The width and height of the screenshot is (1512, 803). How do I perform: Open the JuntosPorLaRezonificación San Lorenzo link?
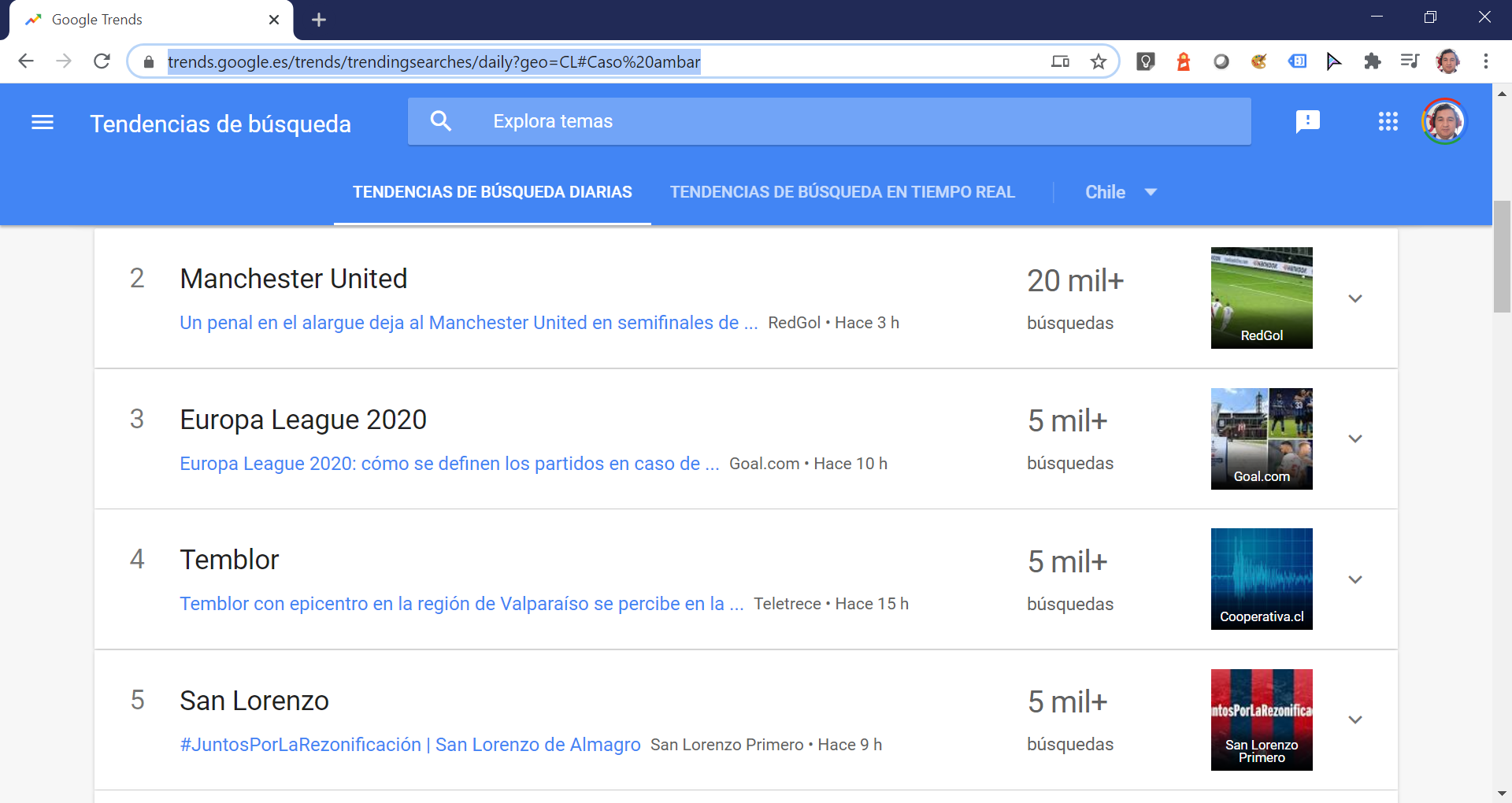tap(410, 745)
